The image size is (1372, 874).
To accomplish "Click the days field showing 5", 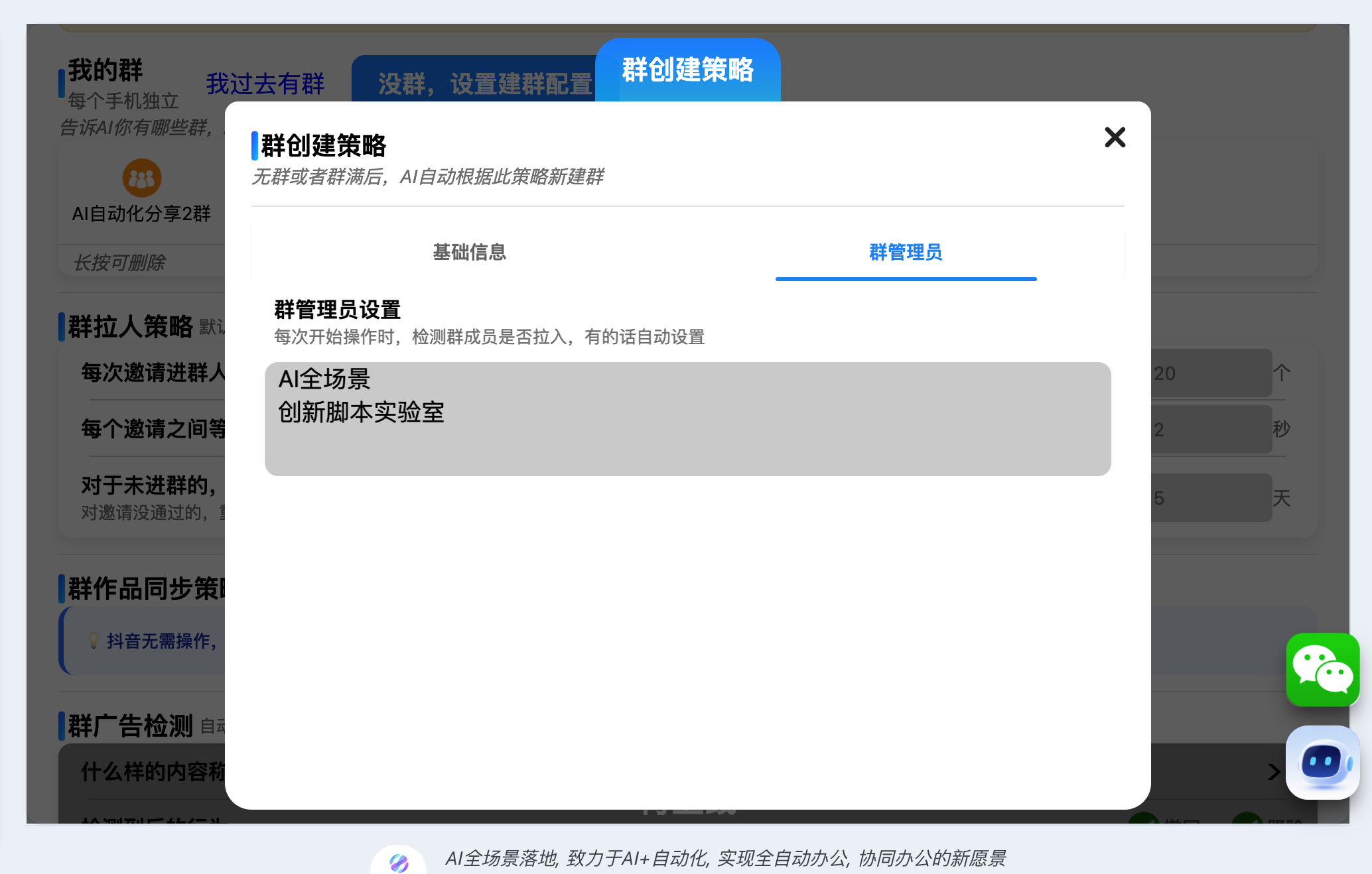I will tap(1211, 498).
